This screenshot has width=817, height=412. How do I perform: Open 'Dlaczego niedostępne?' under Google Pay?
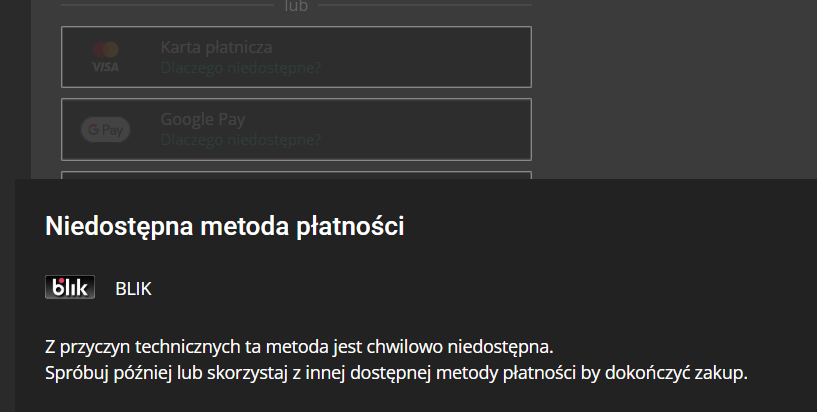tap(240, 140)
